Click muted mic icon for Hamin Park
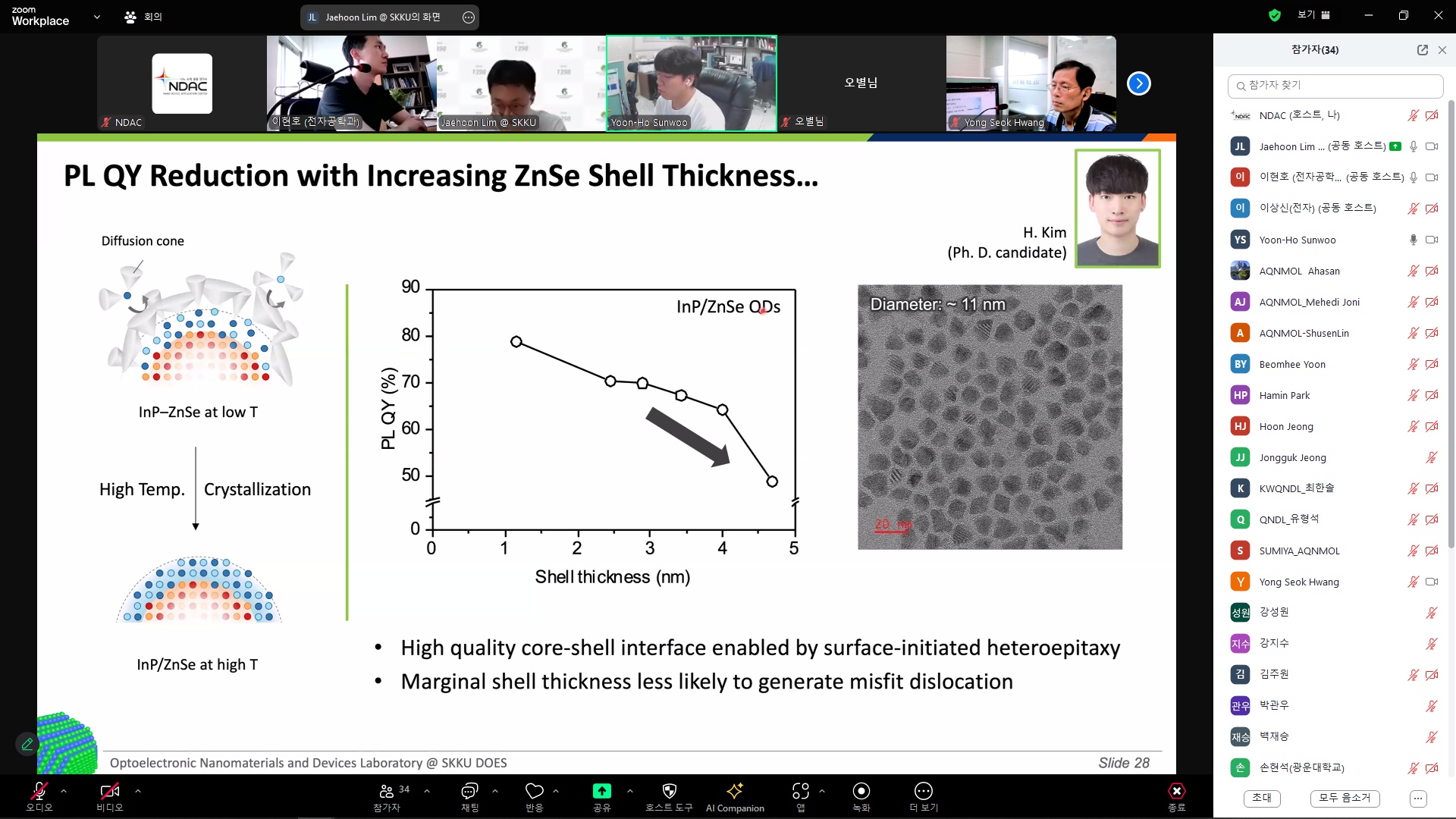 point(1414,395)
